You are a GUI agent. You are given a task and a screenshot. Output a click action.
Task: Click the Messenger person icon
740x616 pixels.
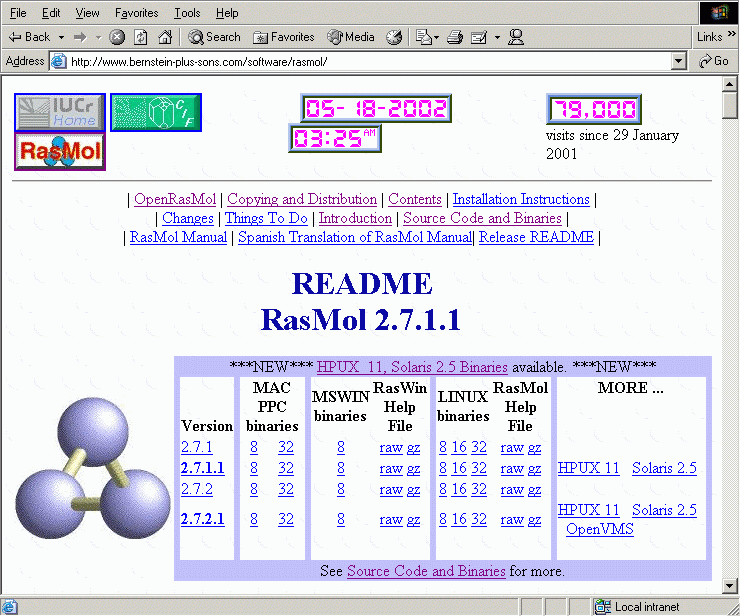tap(516, 37)
